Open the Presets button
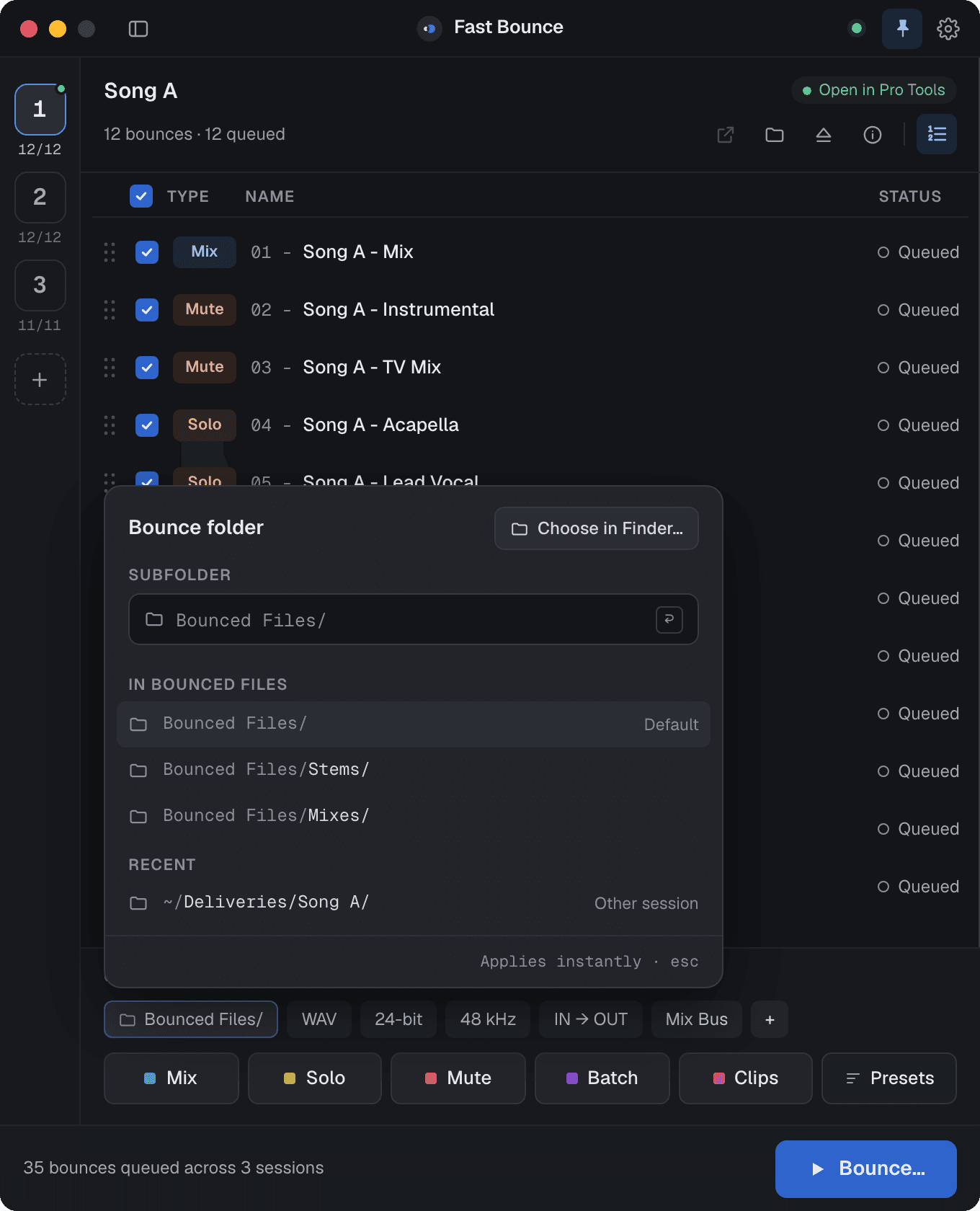The height and width of the screenshot is (1211, 980). tap(889, 1078)
